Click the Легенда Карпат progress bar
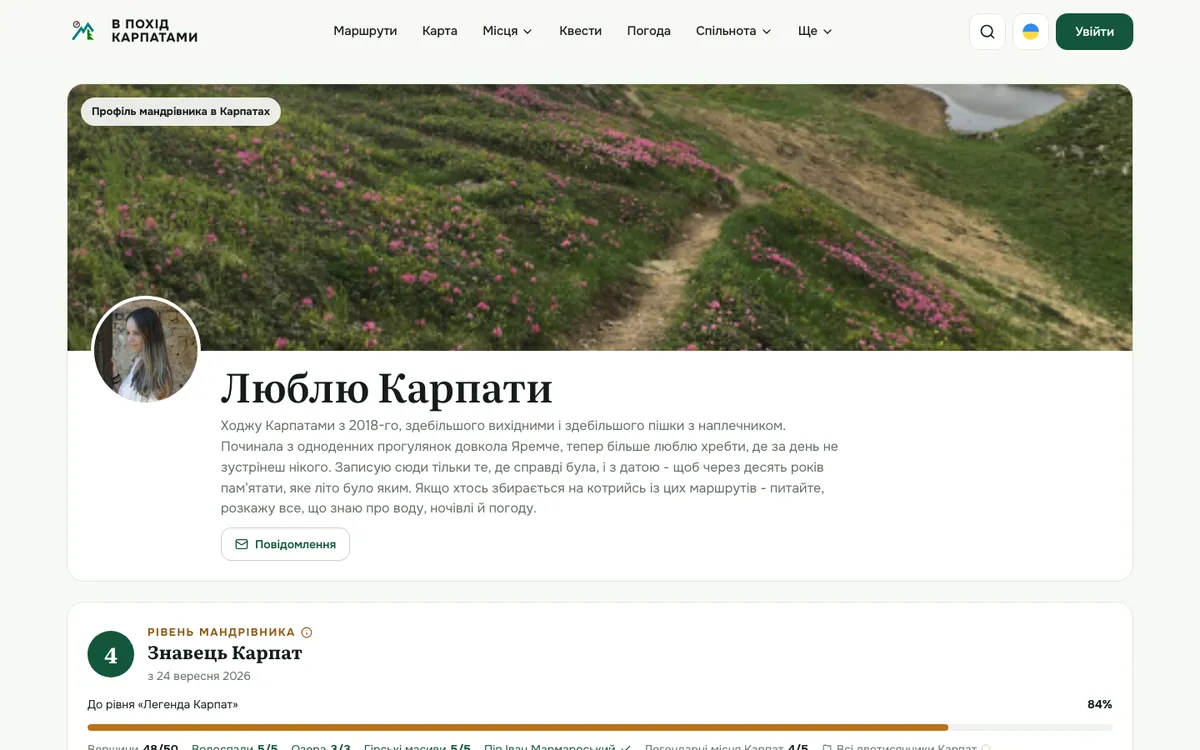This screenshot has height=750, width=1200. [600, 727]
